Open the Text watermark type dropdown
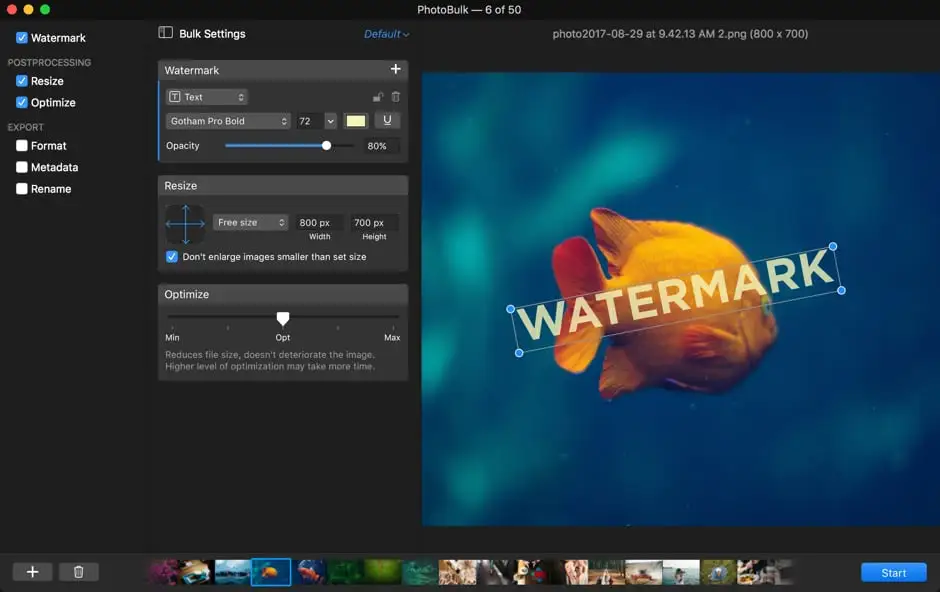 pos(206,97)
